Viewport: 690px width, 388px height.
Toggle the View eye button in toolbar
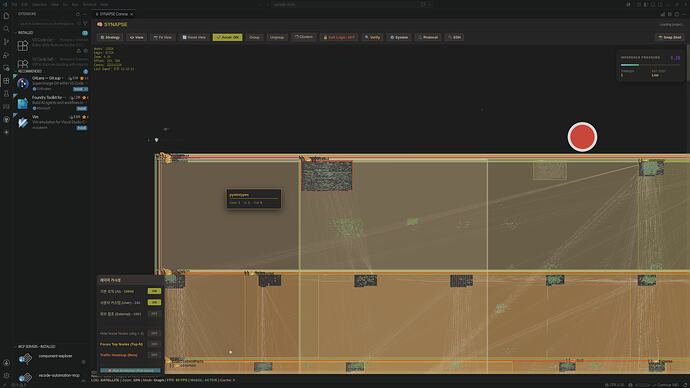(x=136, y=37)
